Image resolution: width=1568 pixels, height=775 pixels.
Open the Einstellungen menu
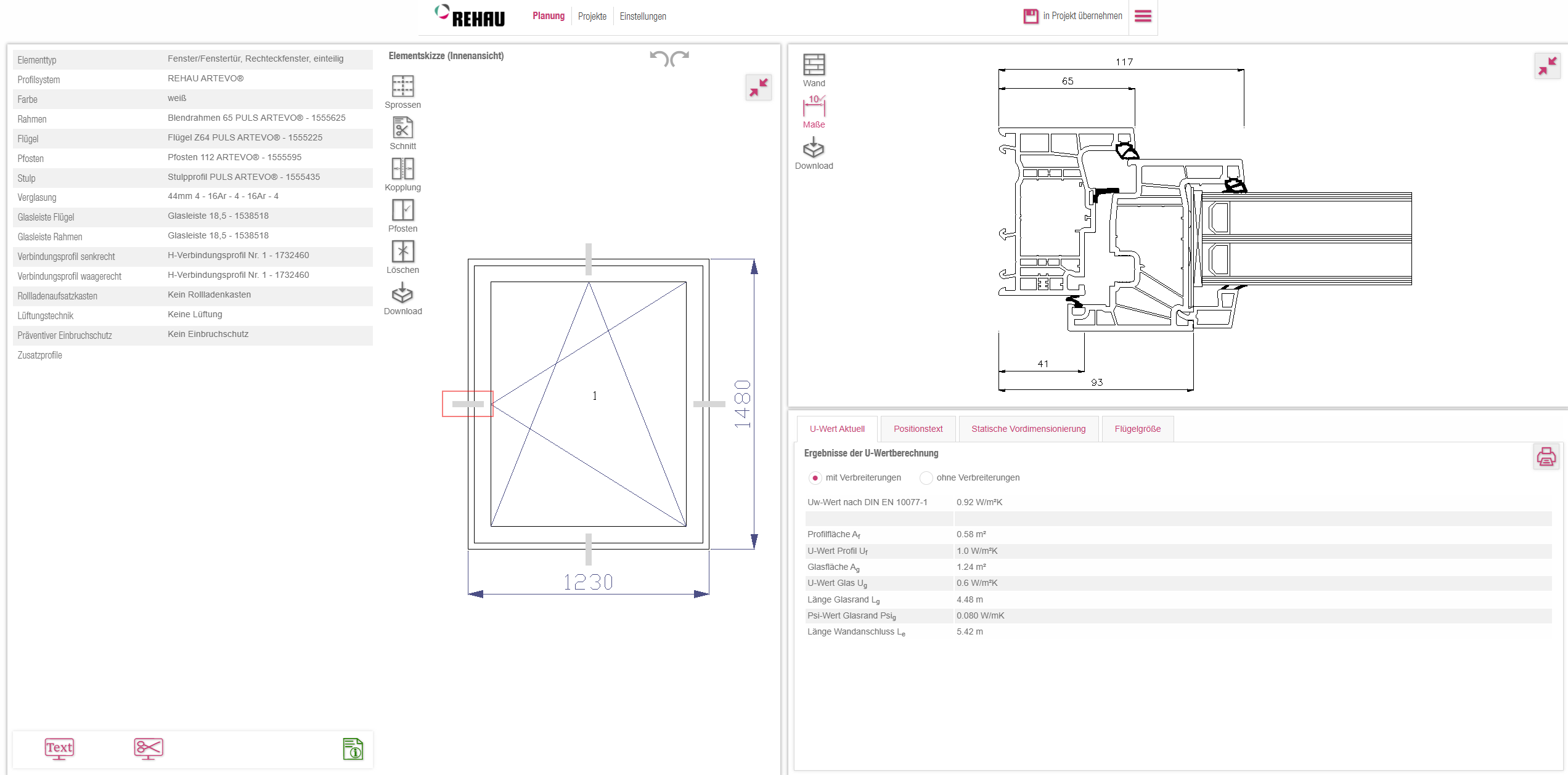tap(643, 16)
